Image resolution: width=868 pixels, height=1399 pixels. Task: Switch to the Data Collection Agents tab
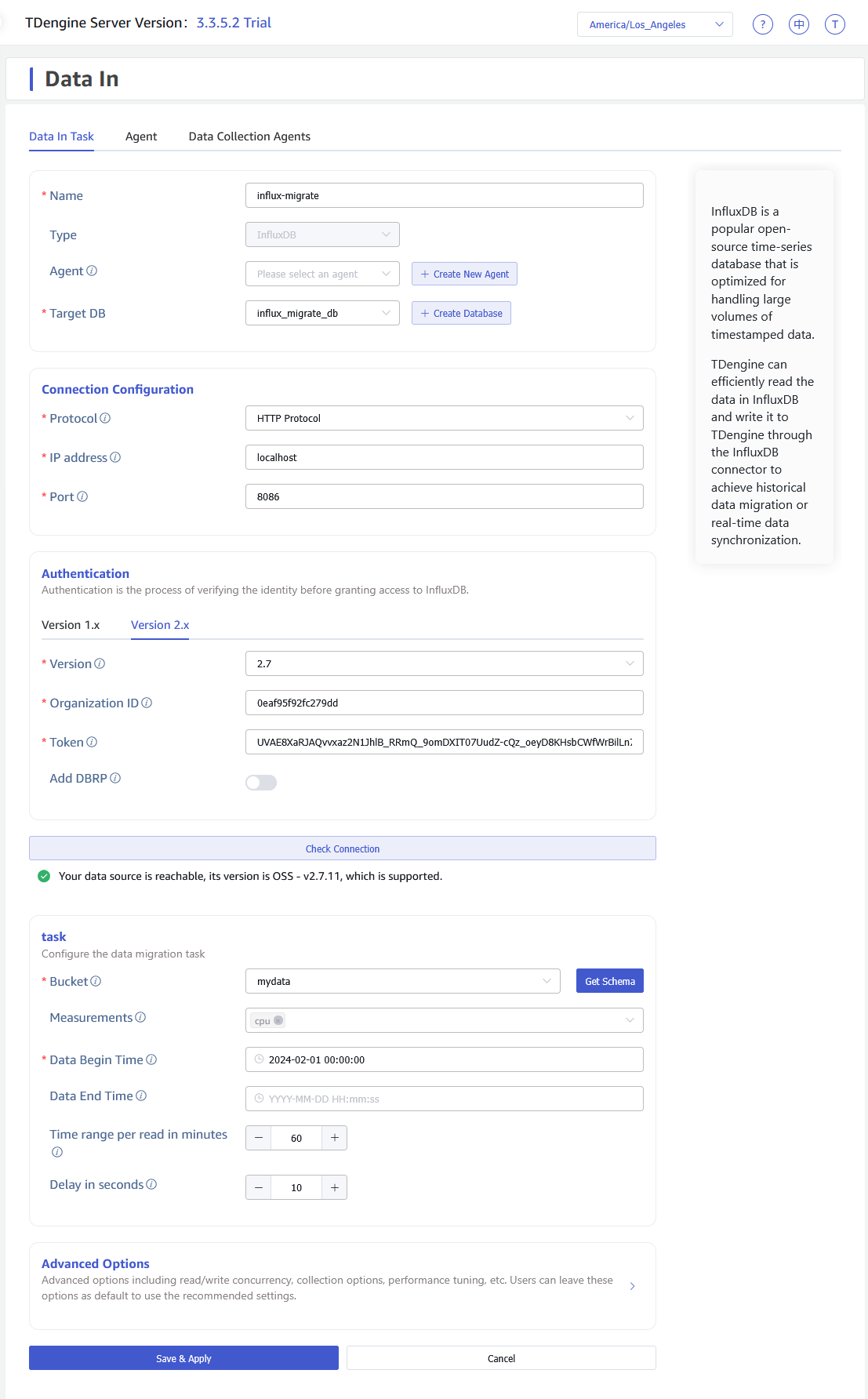tap(249, 136)
